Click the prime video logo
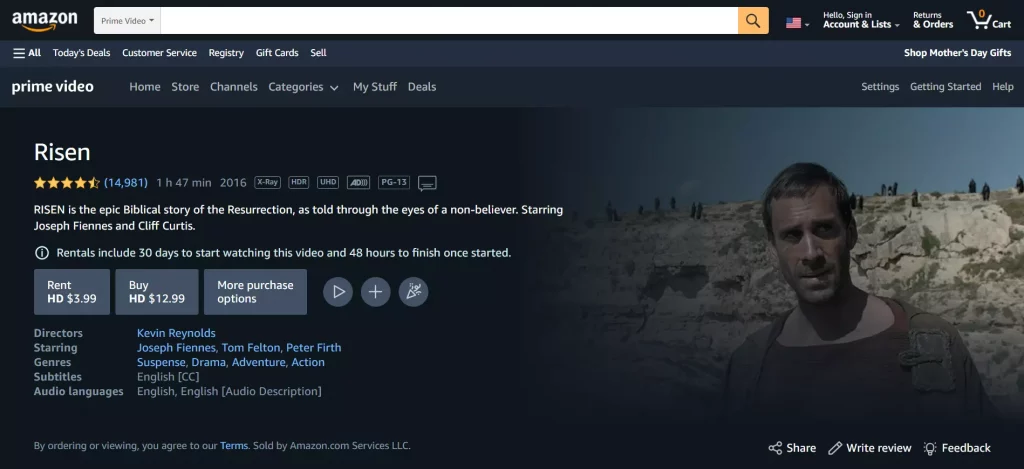 [53, 87]
